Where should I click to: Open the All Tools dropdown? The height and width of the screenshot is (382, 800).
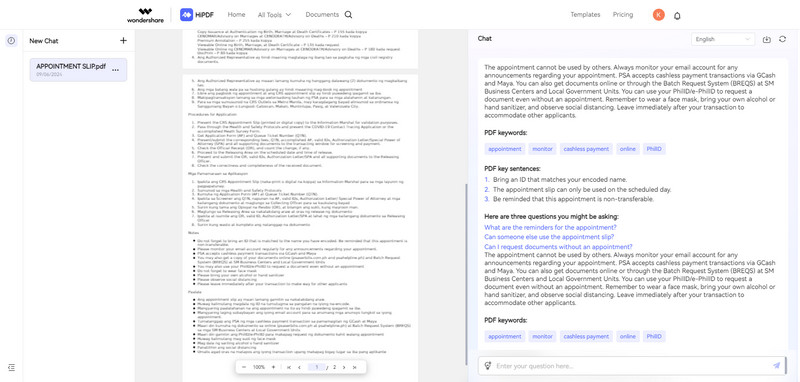coord(274,15)
